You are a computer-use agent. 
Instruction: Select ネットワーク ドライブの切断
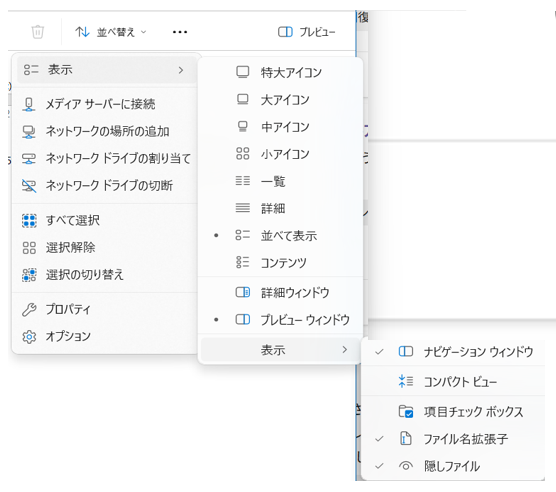[105, 185]
